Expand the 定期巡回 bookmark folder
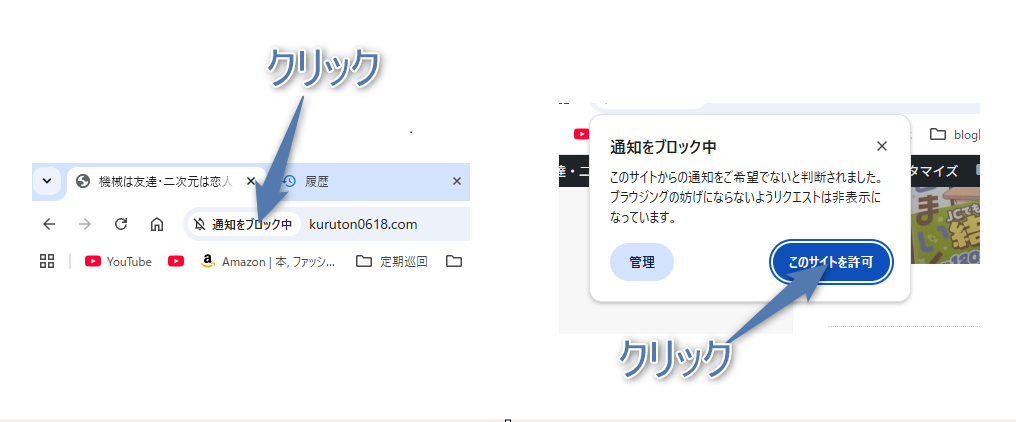Viewport: 1016px width, 422px height. [391, 262]
